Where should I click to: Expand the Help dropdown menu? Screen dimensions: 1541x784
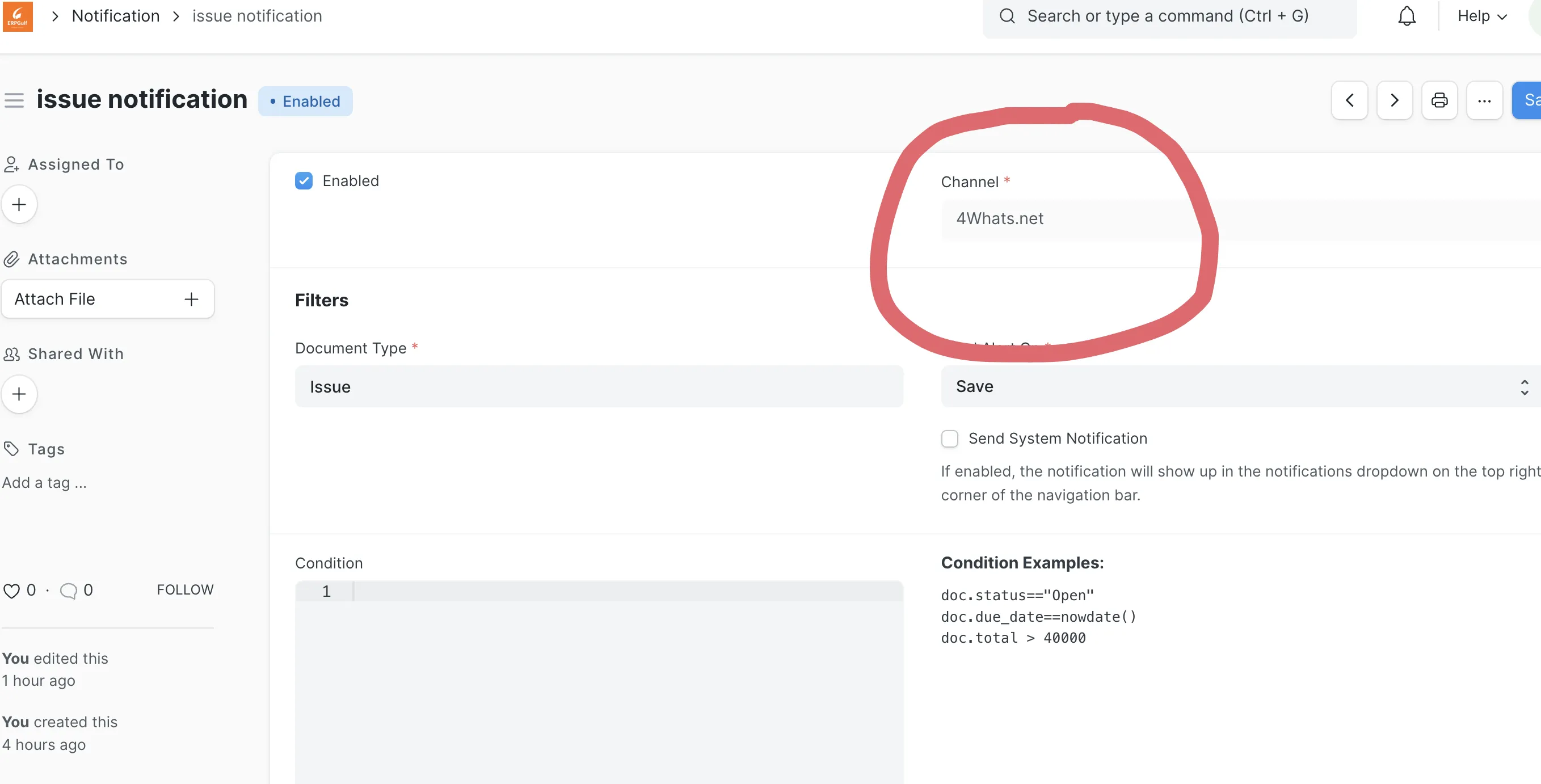click(1482, 16)
